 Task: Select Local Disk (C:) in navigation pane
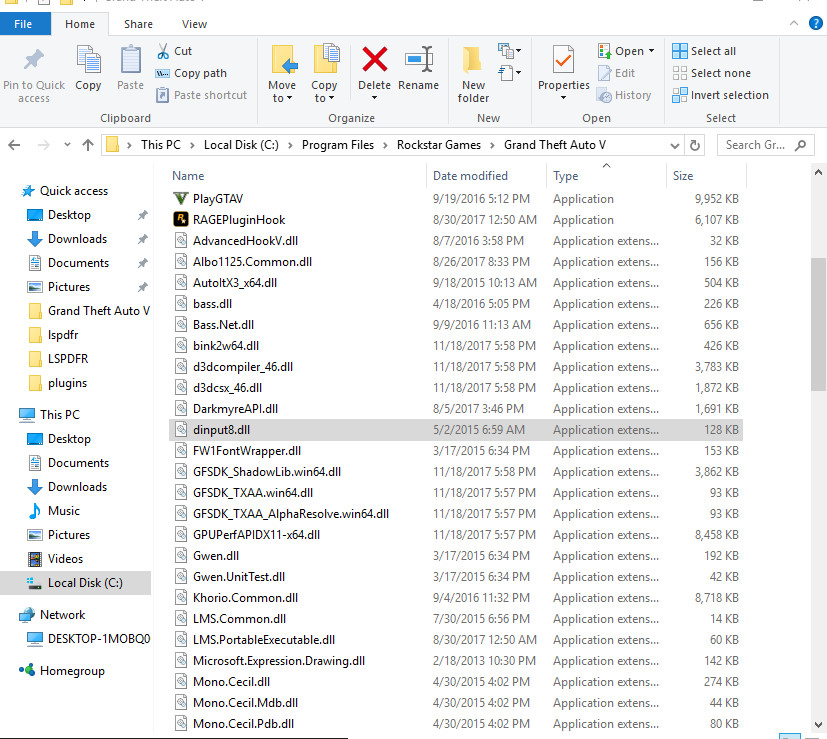75,583
